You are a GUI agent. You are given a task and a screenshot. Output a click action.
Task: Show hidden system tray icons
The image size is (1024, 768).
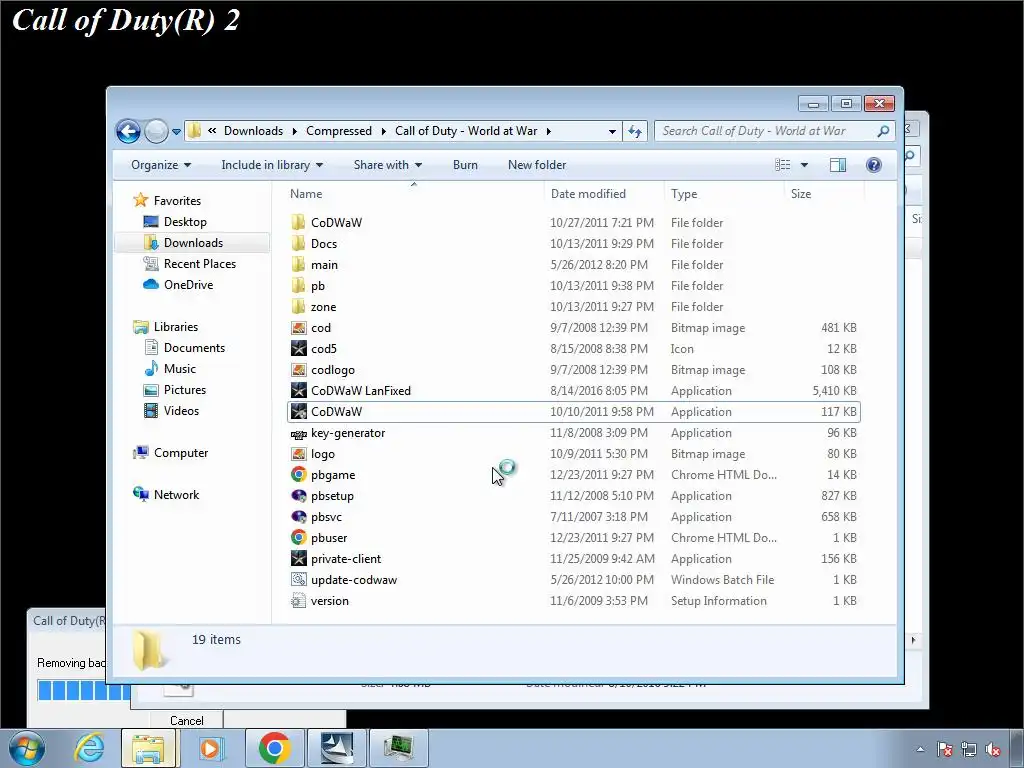click(920, 749)
